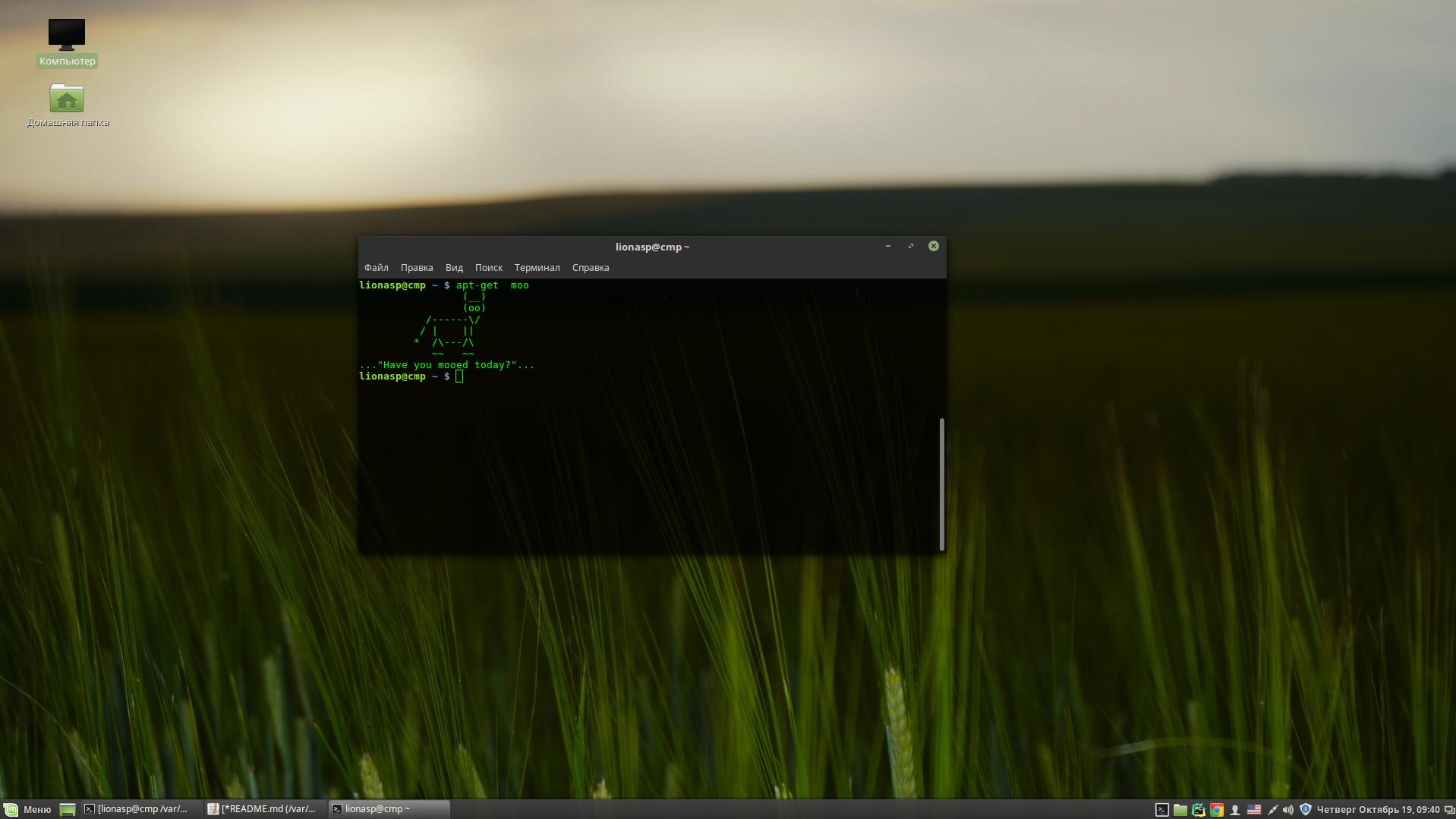Close the lionasp@cmp terminal window

[933, 246]
